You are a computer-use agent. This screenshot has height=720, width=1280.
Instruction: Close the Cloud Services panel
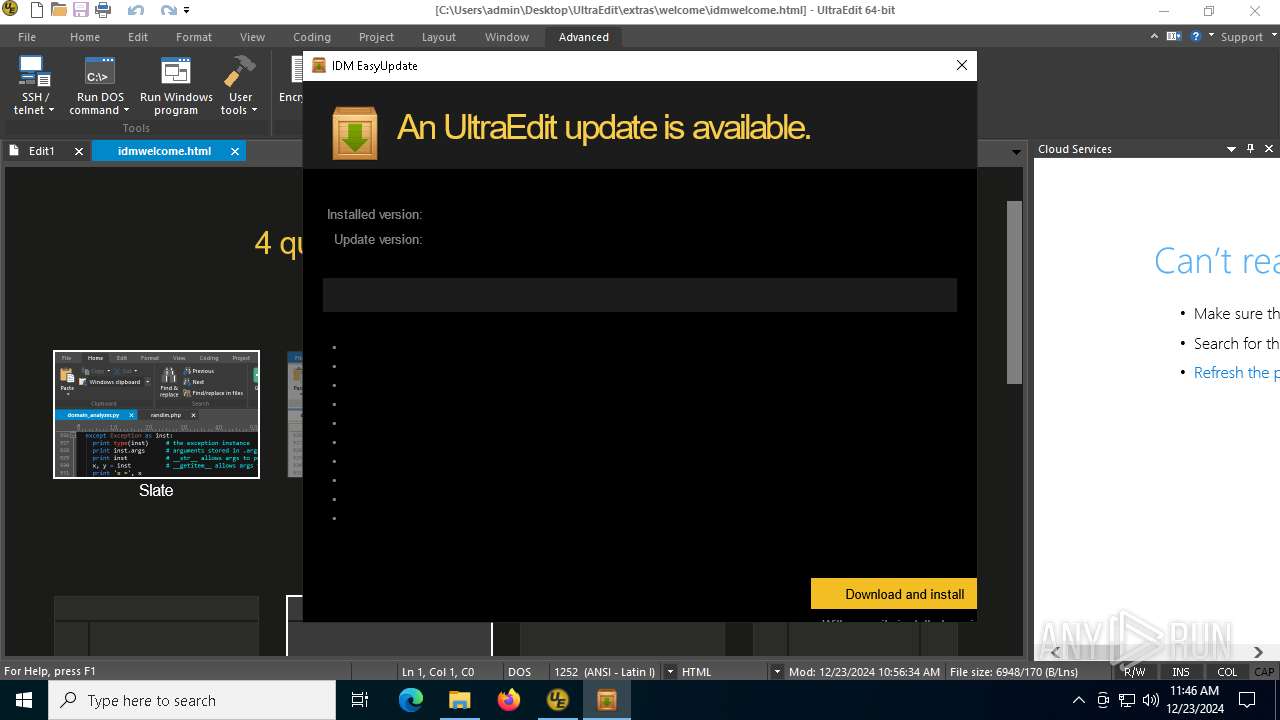click(x=1269, y=149)
